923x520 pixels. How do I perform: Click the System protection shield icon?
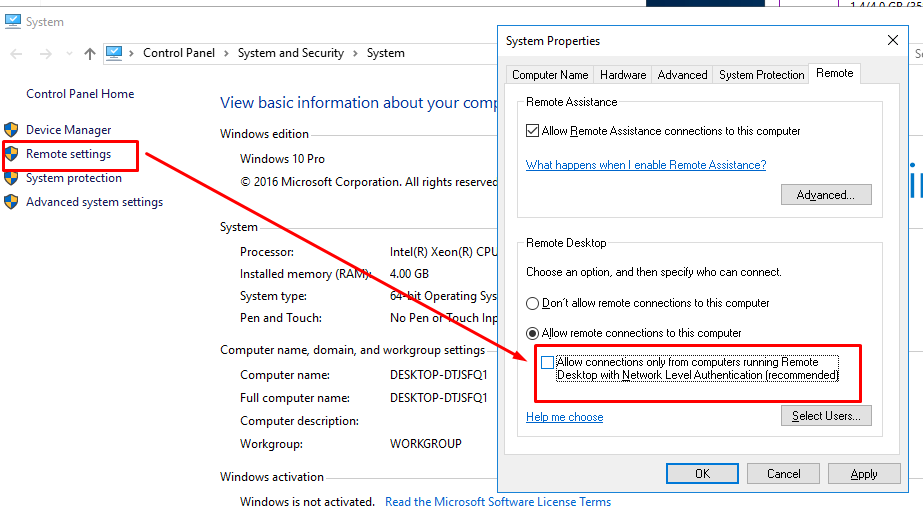[11, 178]
